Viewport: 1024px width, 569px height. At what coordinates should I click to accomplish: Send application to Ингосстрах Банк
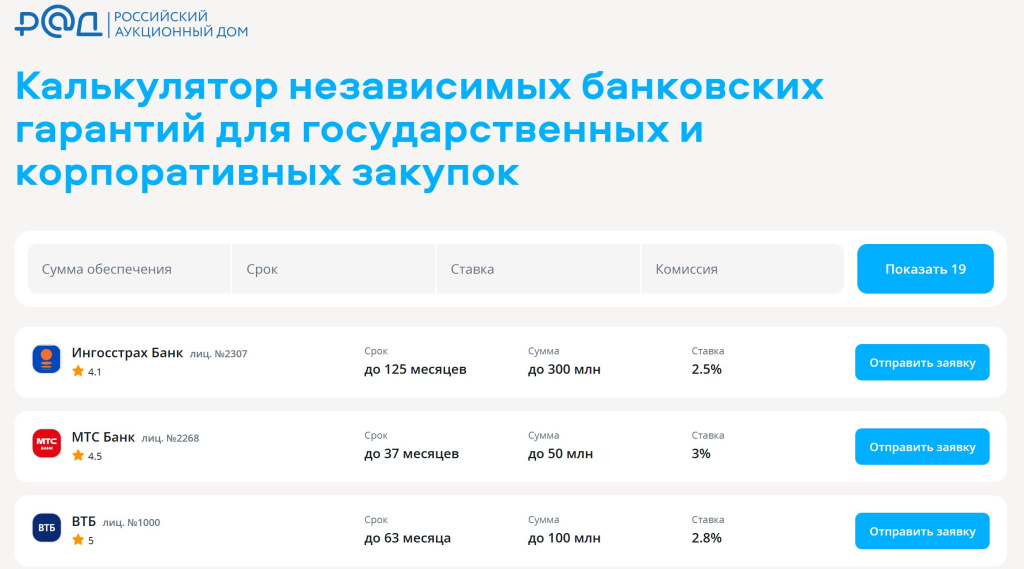[x=922, y=363]
